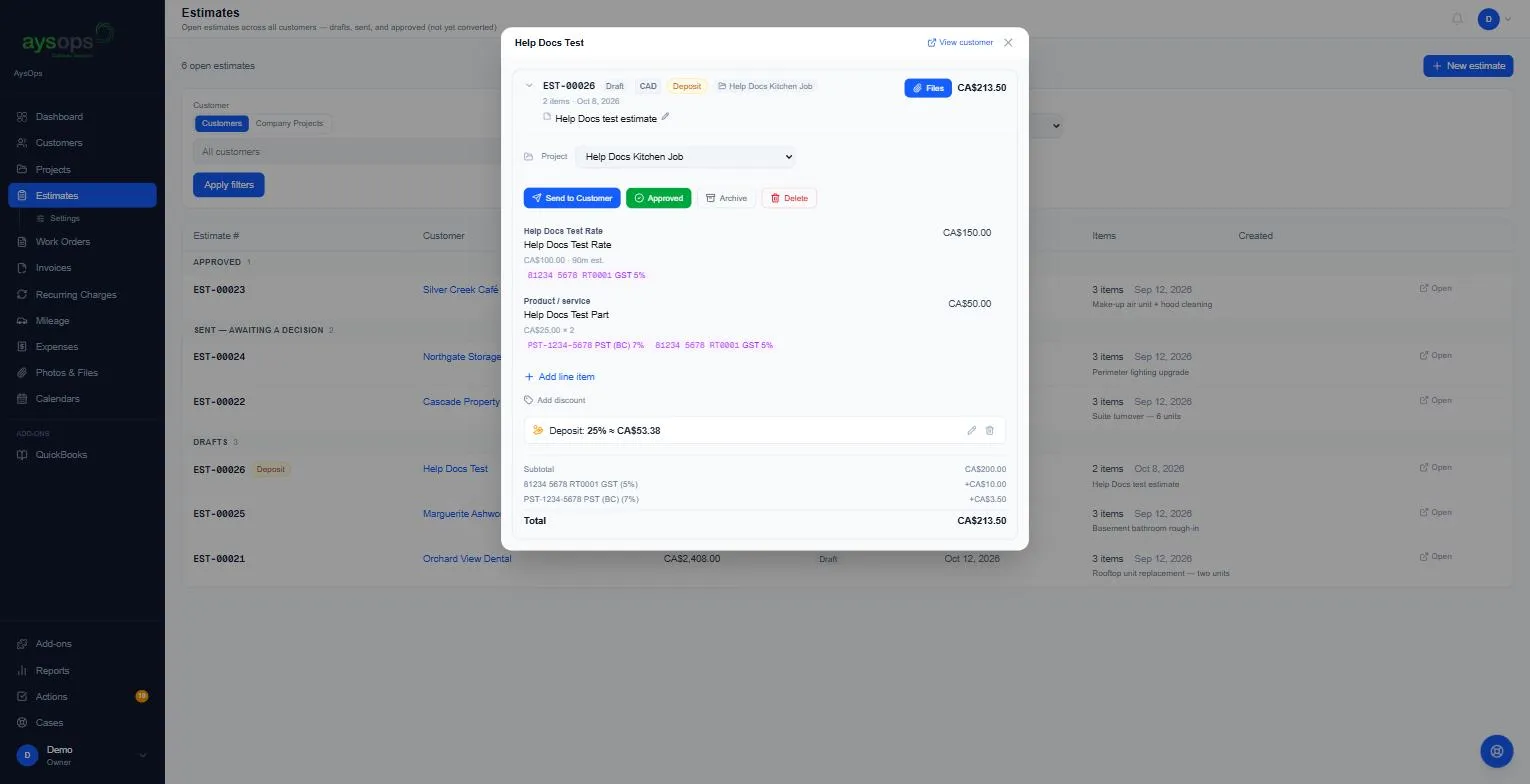Click the QuickBooks add-on icon

[22, 455]
